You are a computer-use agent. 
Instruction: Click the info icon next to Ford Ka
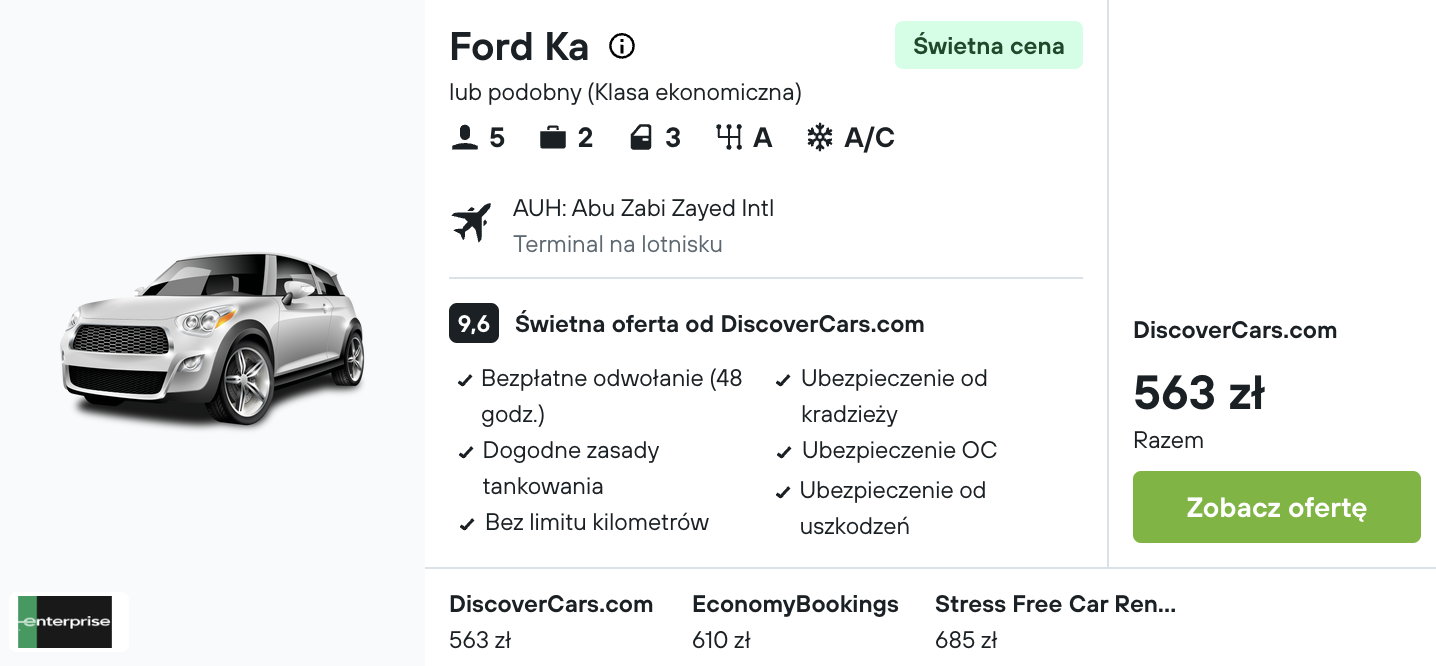[622, 46]
